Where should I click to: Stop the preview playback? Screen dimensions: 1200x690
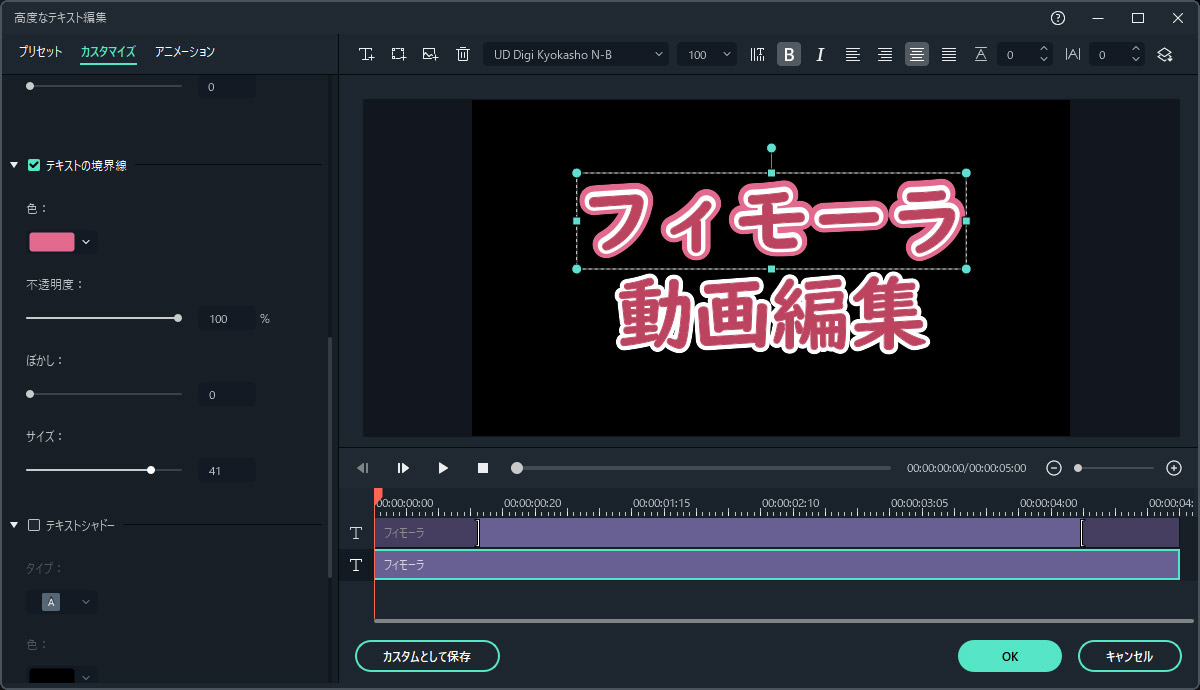[483, 468]
